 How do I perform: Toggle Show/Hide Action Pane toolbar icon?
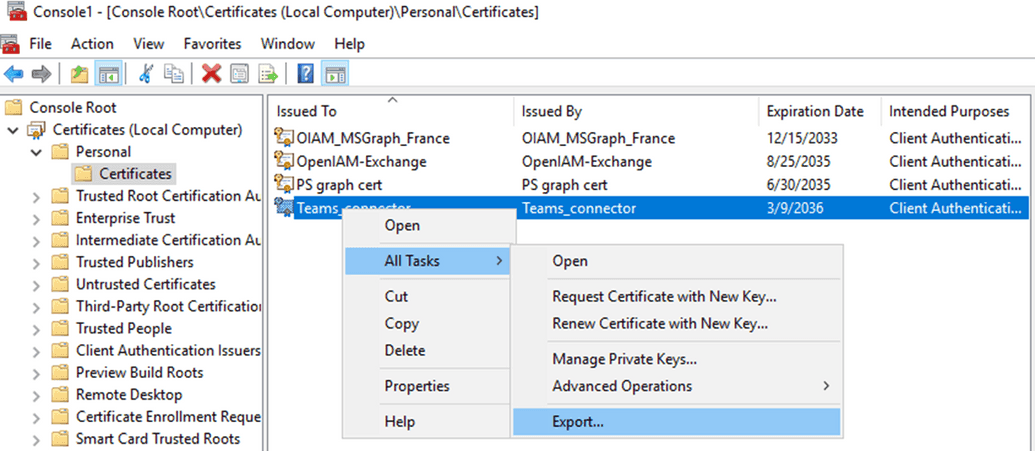pyautogui.click(x=335, y=74)
